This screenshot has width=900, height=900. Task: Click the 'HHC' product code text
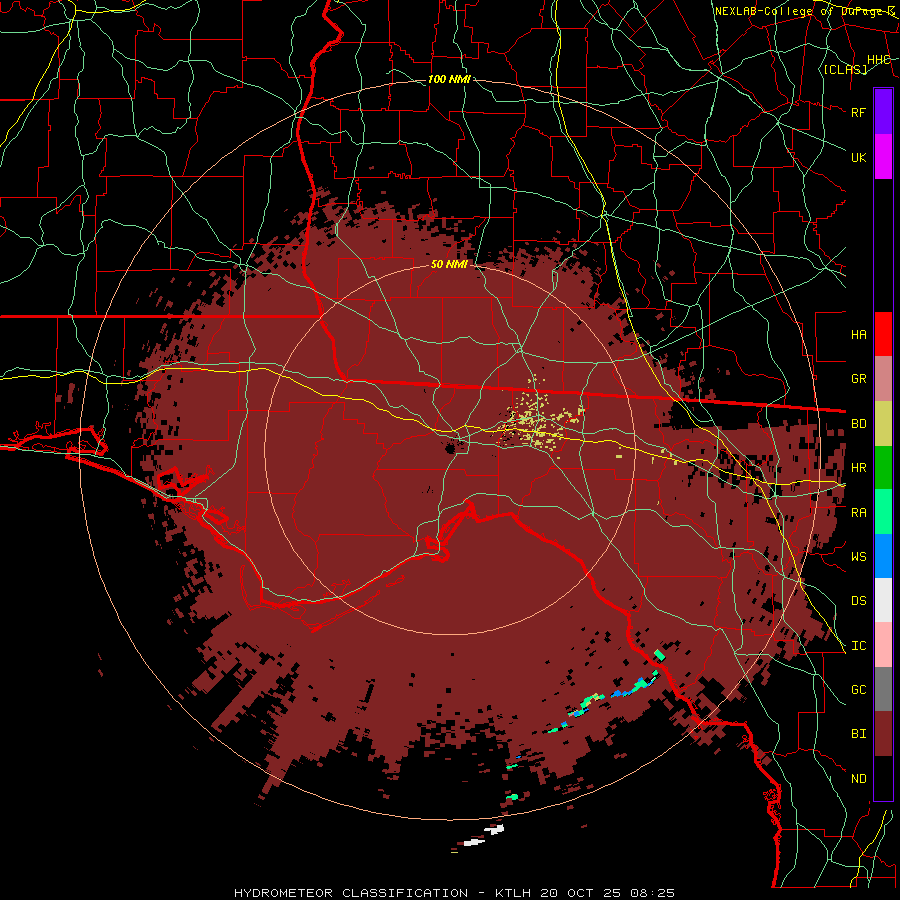pyautogui.click(x=879, y=60)
